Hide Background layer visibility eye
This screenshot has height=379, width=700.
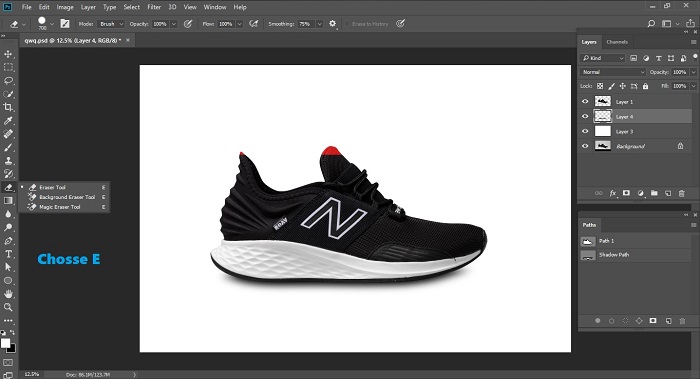tap(585, 146)
